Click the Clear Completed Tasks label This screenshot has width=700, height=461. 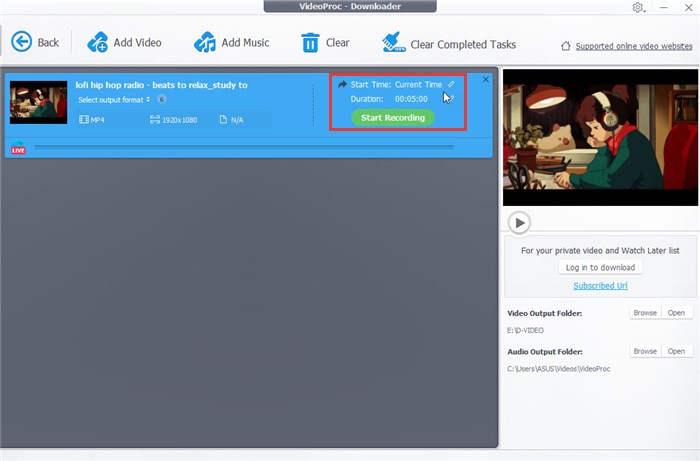point(463,45)
